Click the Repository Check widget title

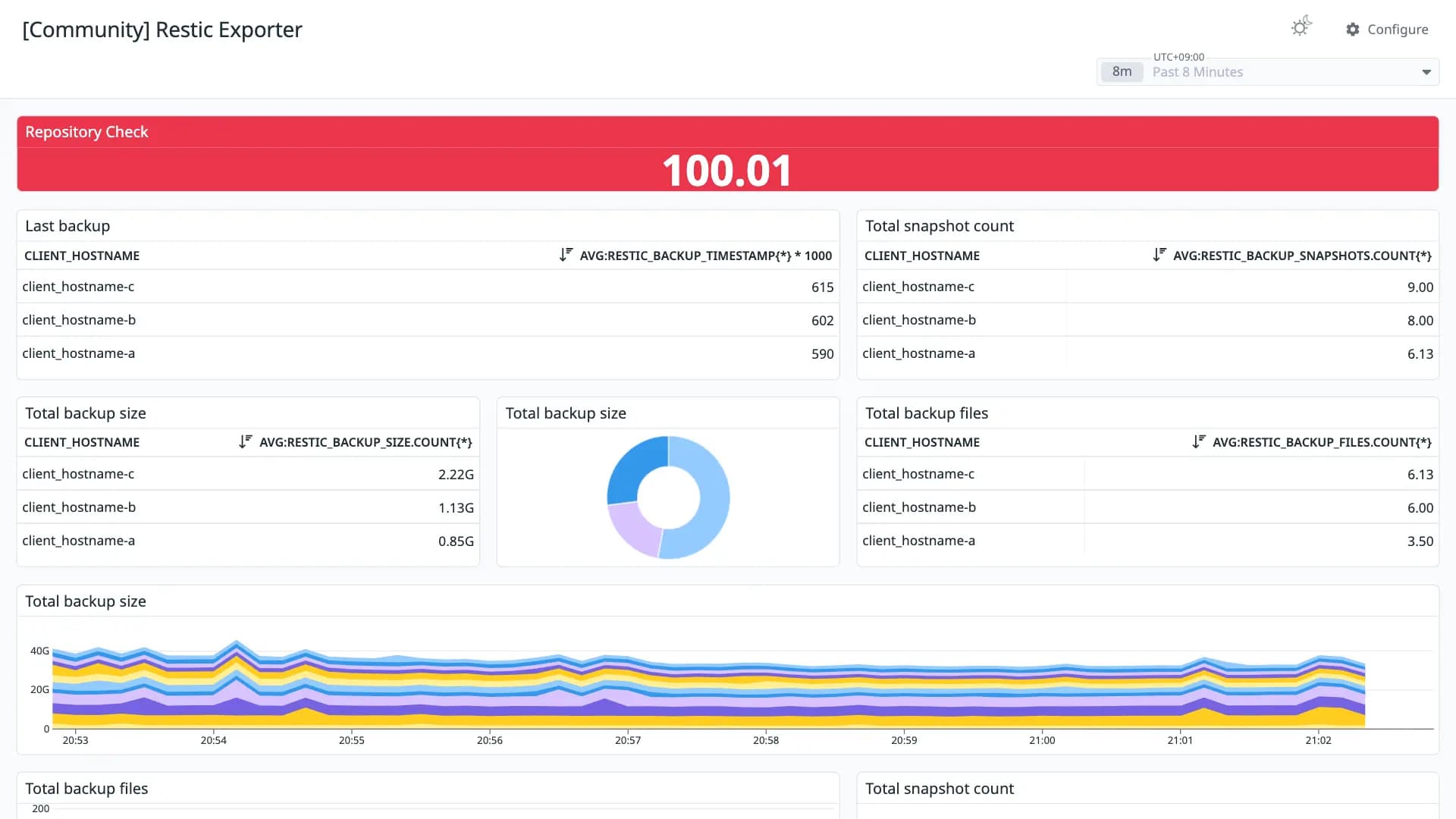point(86,132)
